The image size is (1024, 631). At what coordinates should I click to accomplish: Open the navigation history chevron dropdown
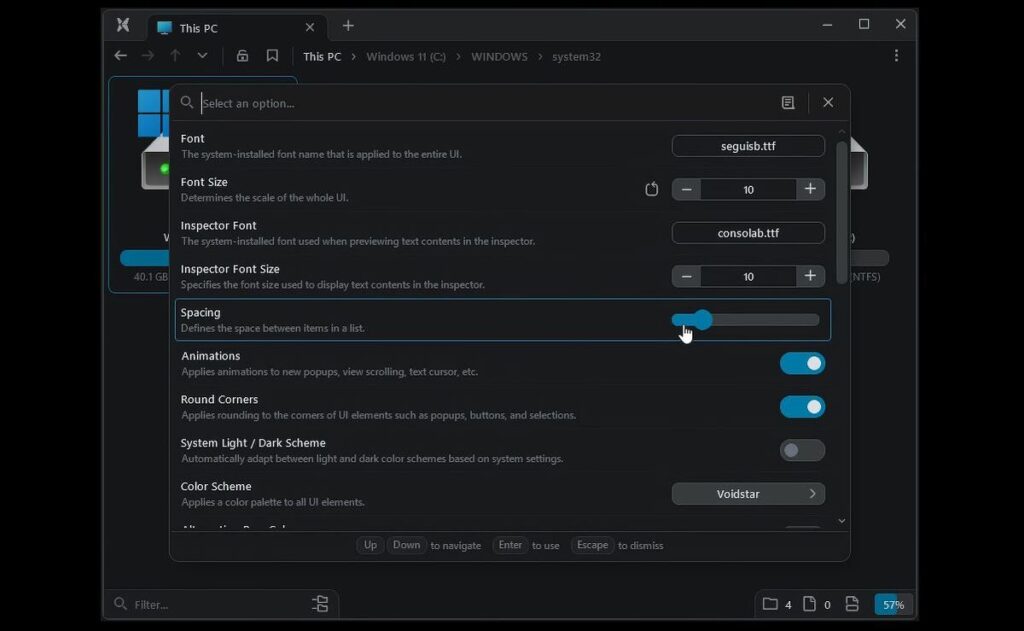(203, 56)
